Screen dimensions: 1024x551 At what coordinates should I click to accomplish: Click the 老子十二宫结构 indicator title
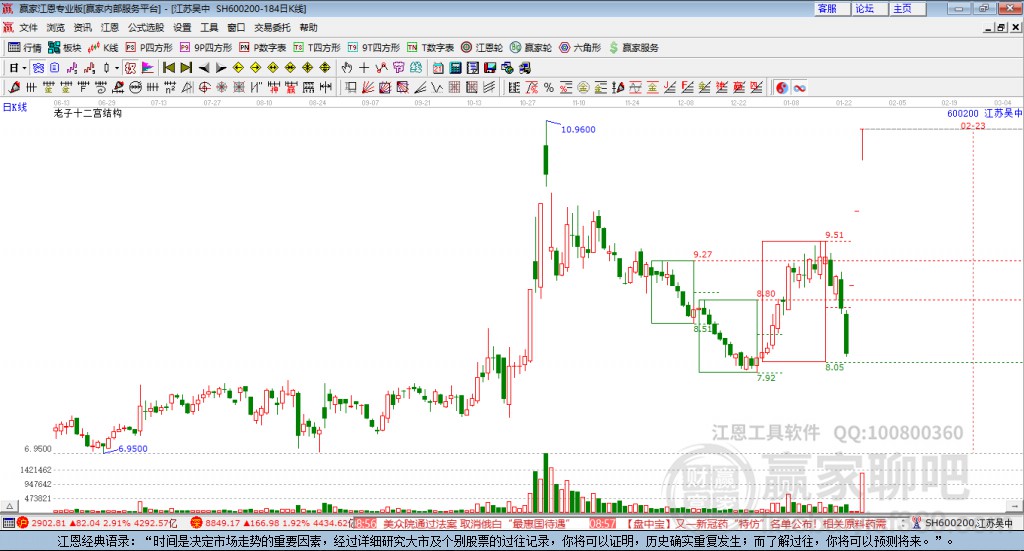[88, 113]
